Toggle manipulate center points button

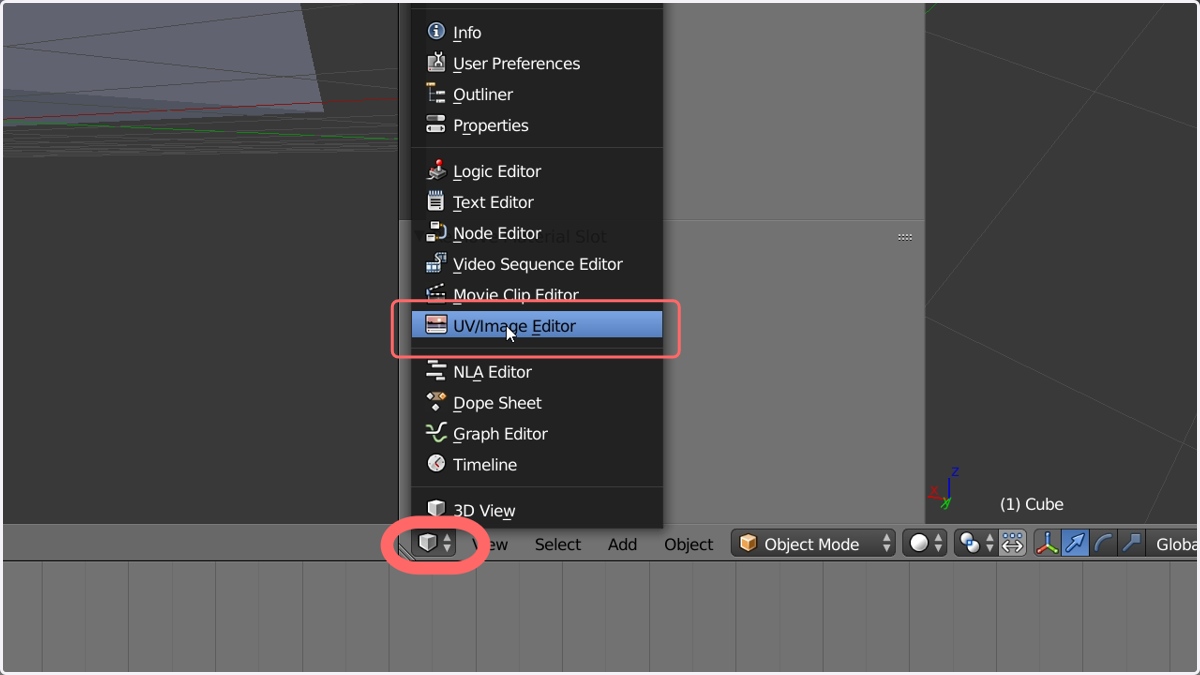click(x=1013, y=543)
